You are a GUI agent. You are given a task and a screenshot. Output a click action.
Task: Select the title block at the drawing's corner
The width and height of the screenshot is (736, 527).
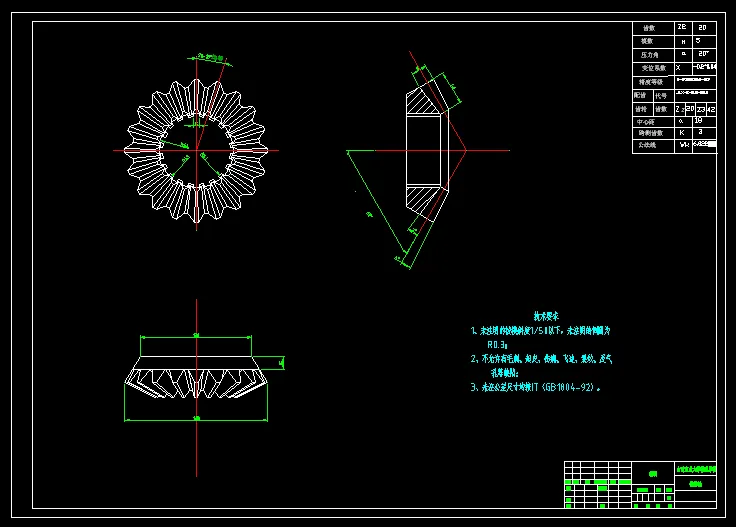(640, 485)
